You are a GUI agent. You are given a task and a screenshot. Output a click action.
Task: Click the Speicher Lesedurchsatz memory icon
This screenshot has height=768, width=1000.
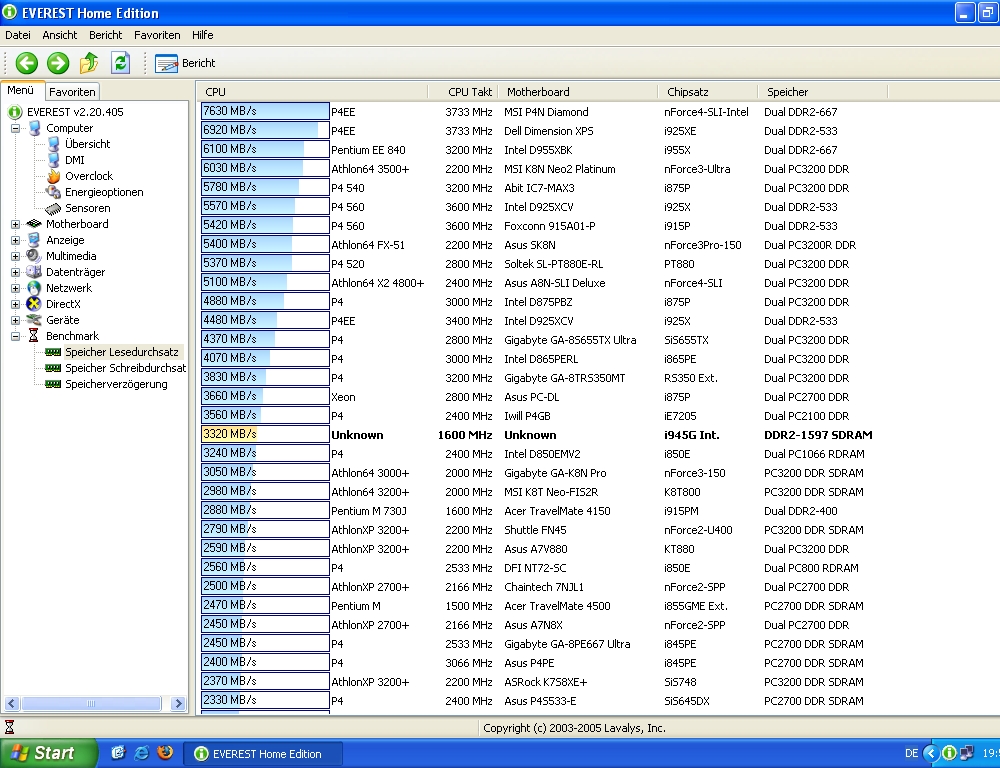(54, 352)
